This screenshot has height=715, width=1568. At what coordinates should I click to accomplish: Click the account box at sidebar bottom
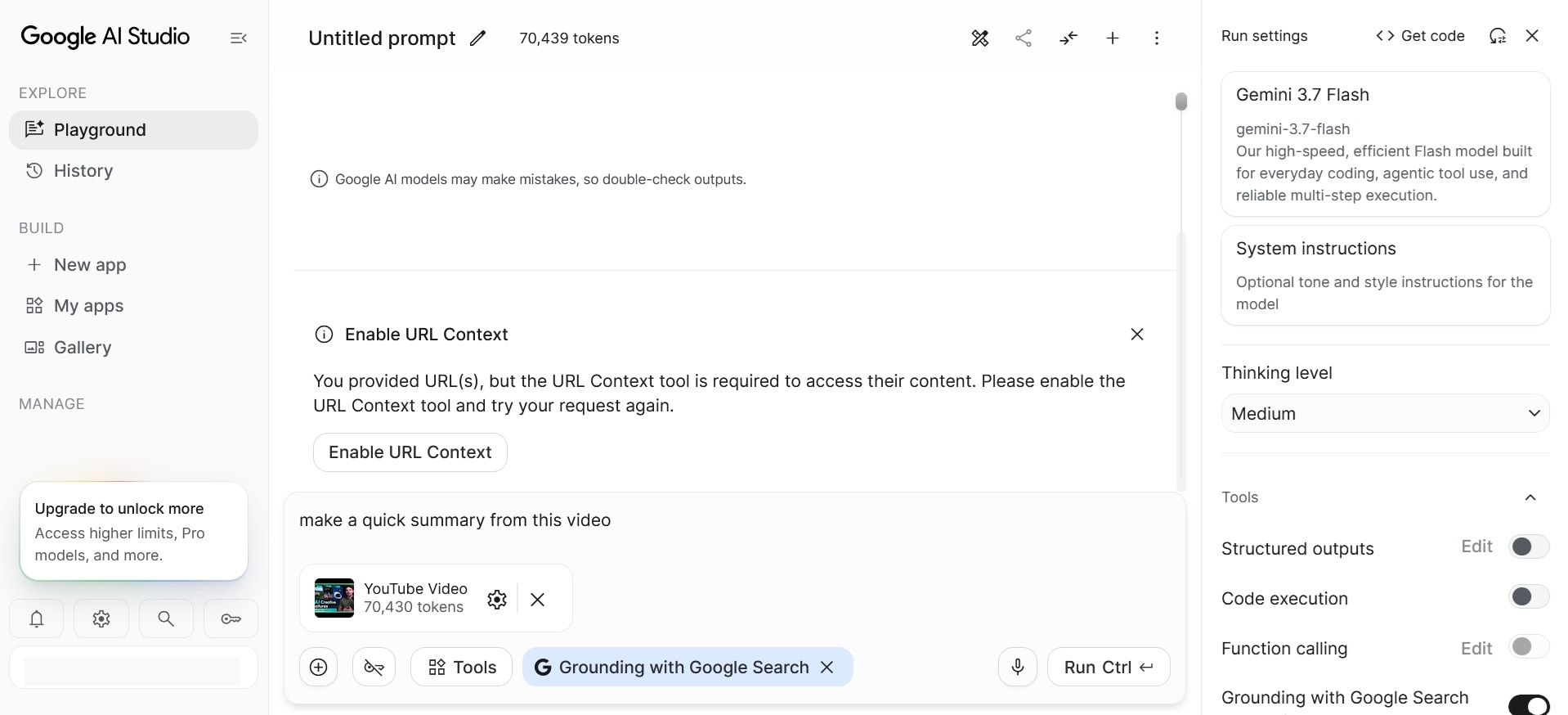(x=134, y=668)
